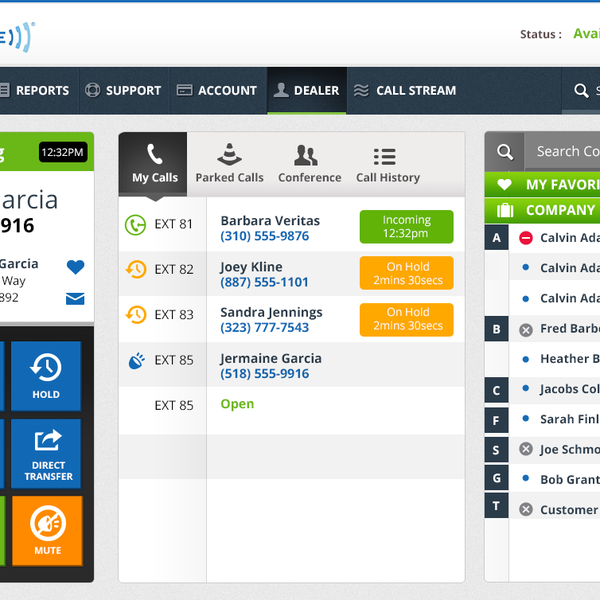Open the Support section
Image resolution: width=600 pixels, height=600 pixels.
coord(123,90)
